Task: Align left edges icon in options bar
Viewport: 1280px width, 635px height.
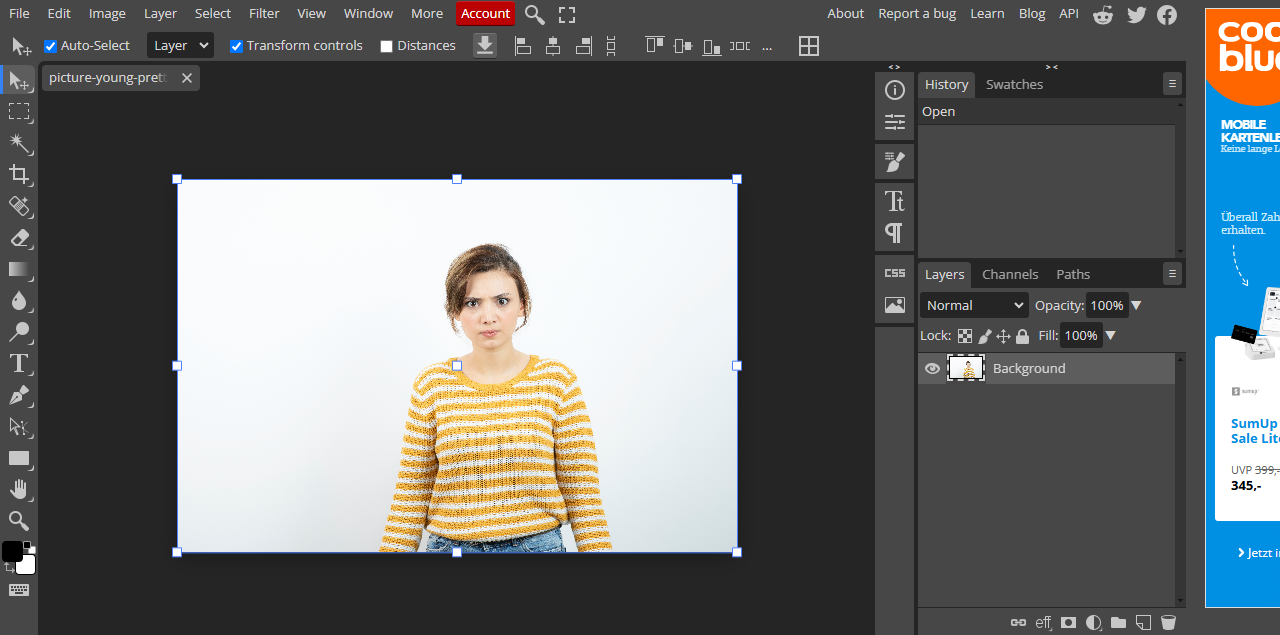Action: pos(522,46)
